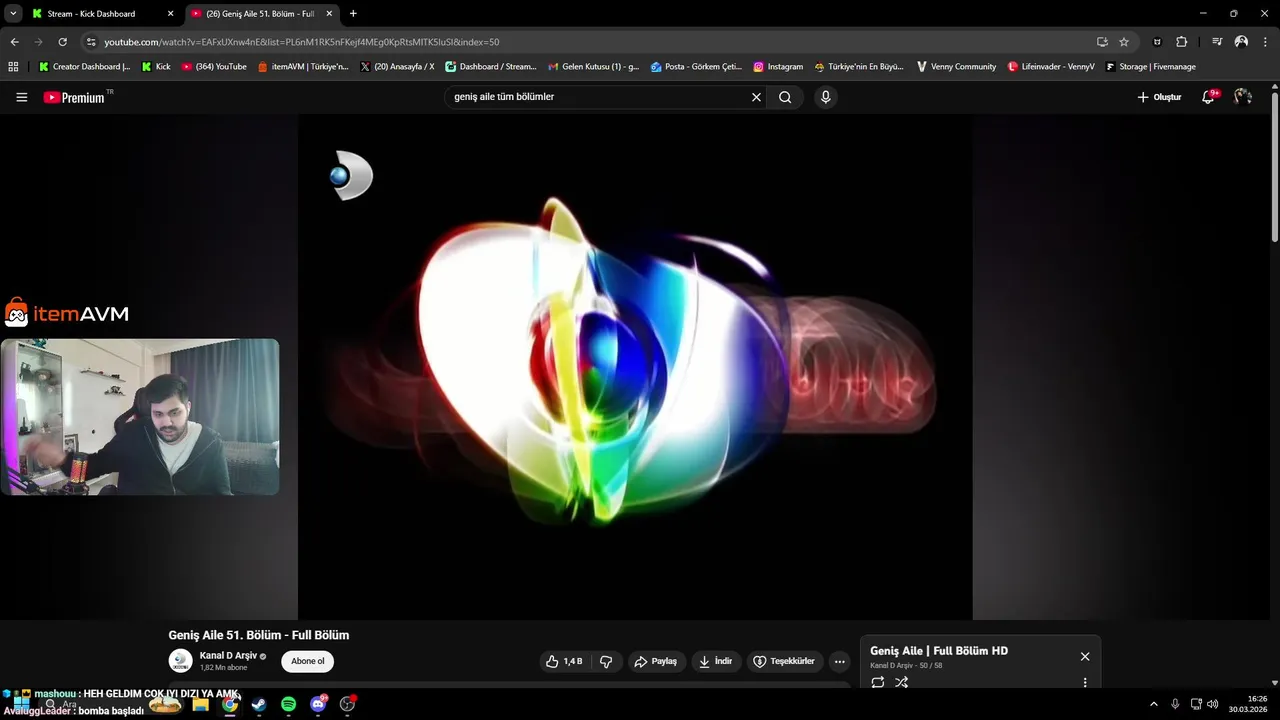Open the Geniş Aile | Full Bölüm HD playlist title
1280x720 pixels.
coord(939,651)
